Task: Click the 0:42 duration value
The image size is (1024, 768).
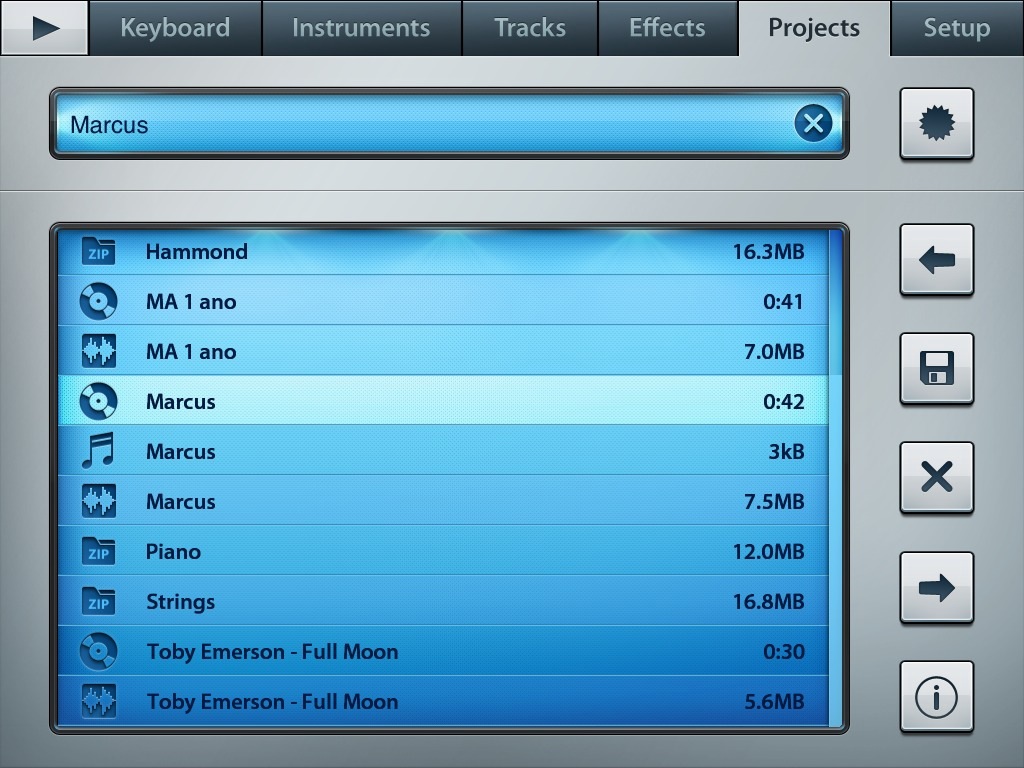Action: 784,402
